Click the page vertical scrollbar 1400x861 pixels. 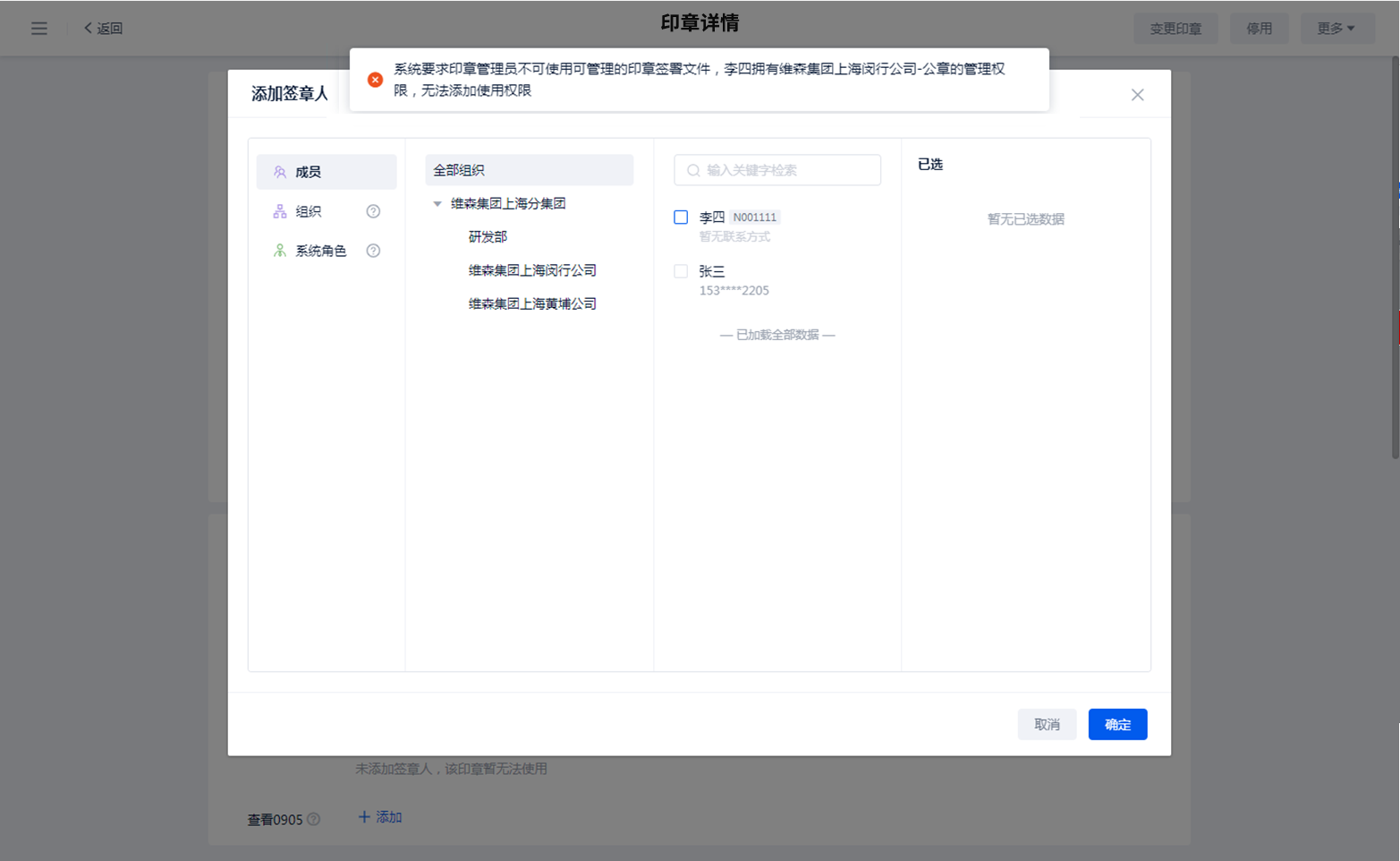click(1394, 258)
